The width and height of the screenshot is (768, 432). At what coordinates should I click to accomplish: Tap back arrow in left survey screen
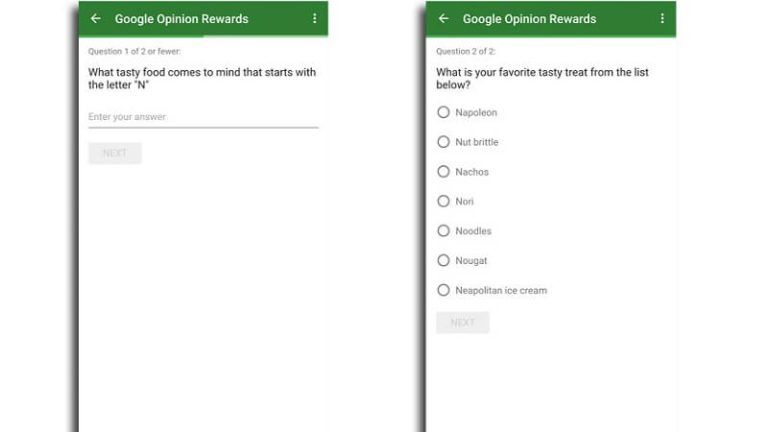point(96,19)
